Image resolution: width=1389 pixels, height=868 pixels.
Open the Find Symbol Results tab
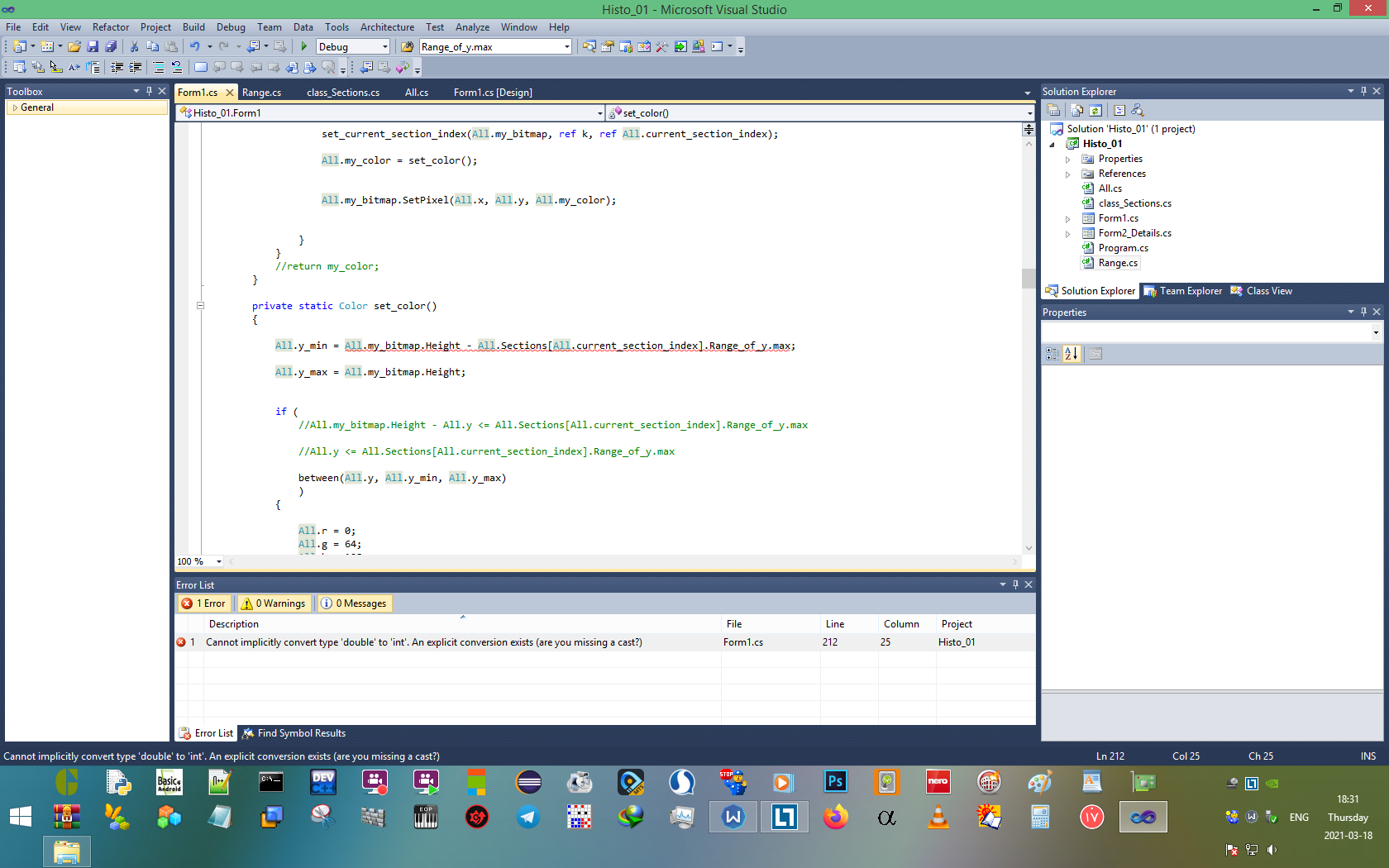click(294, 733)
